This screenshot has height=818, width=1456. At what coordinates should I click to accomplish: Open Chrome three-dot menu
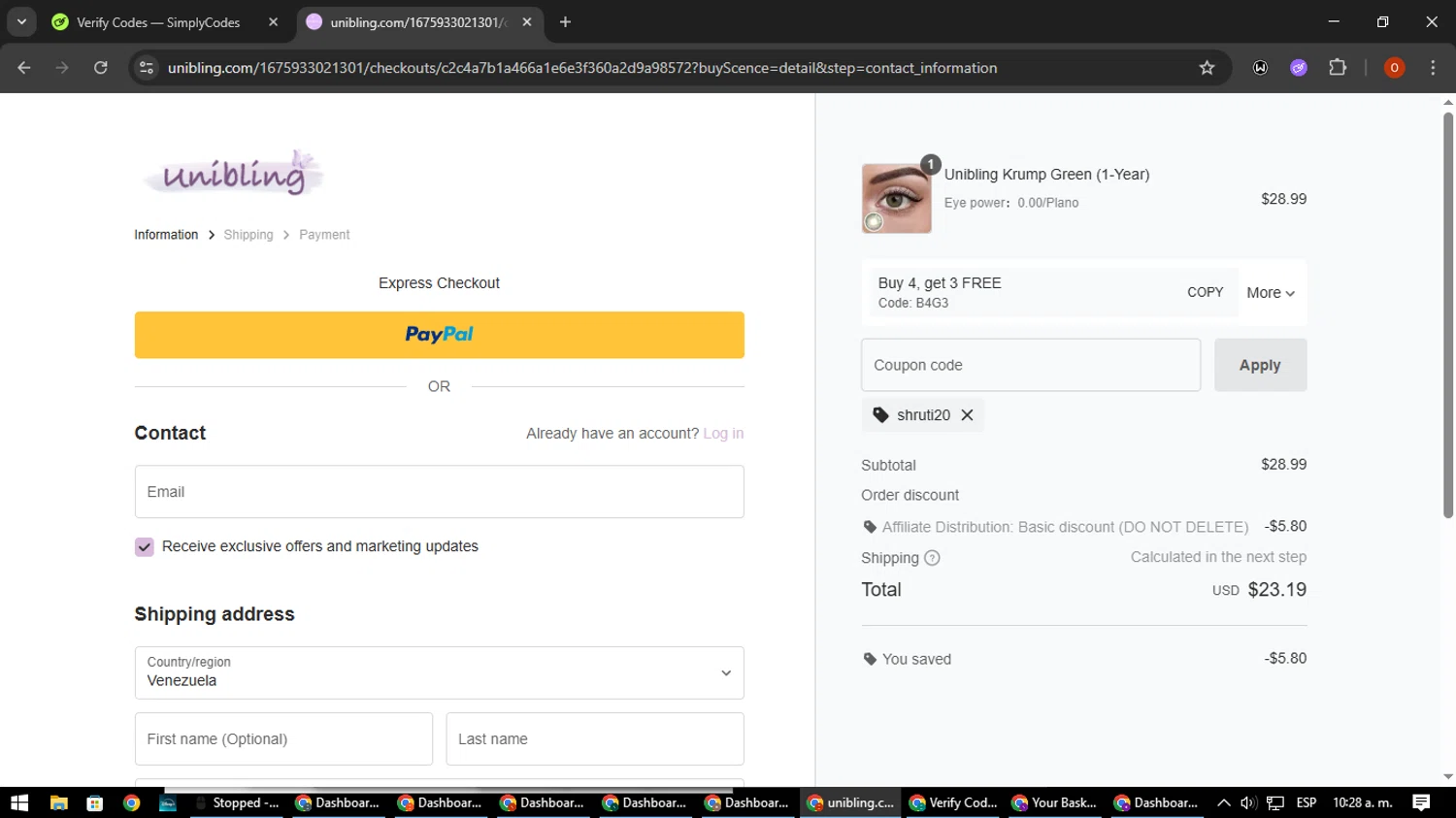pyautogui.click(x=1433, y=68)
